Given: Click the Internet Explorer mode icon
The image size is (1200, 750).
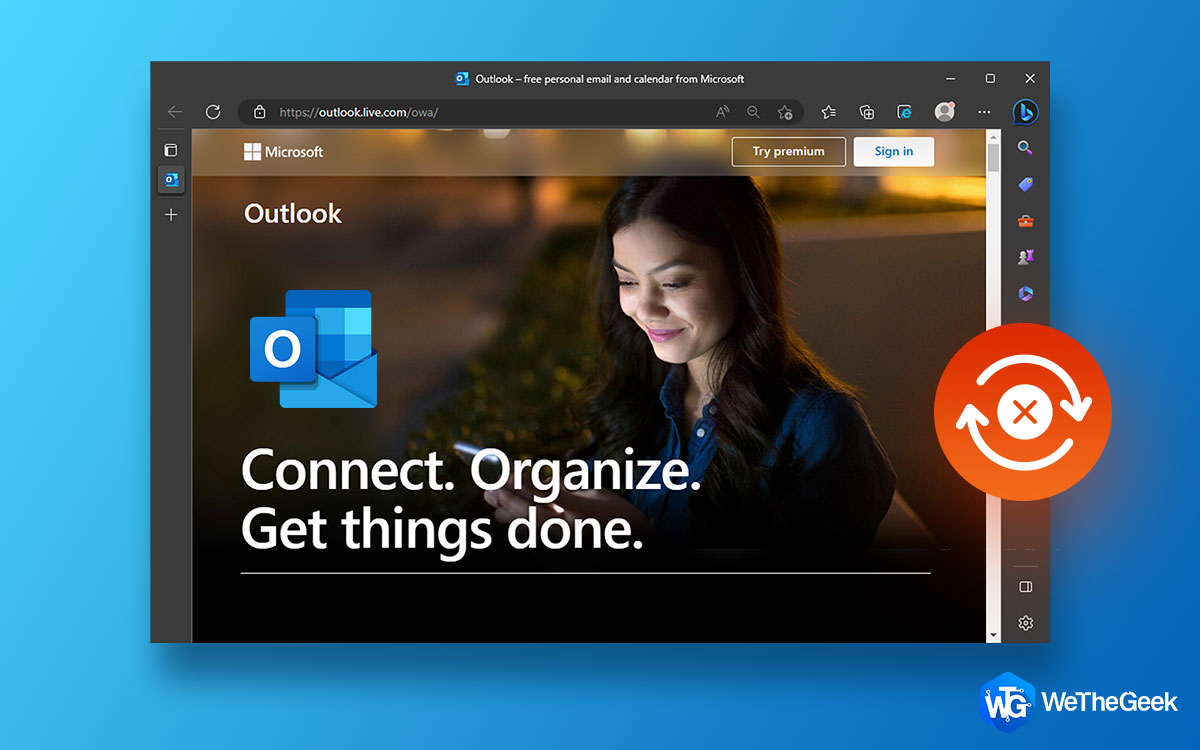Looking at the screenshot, I should point(905,112).
